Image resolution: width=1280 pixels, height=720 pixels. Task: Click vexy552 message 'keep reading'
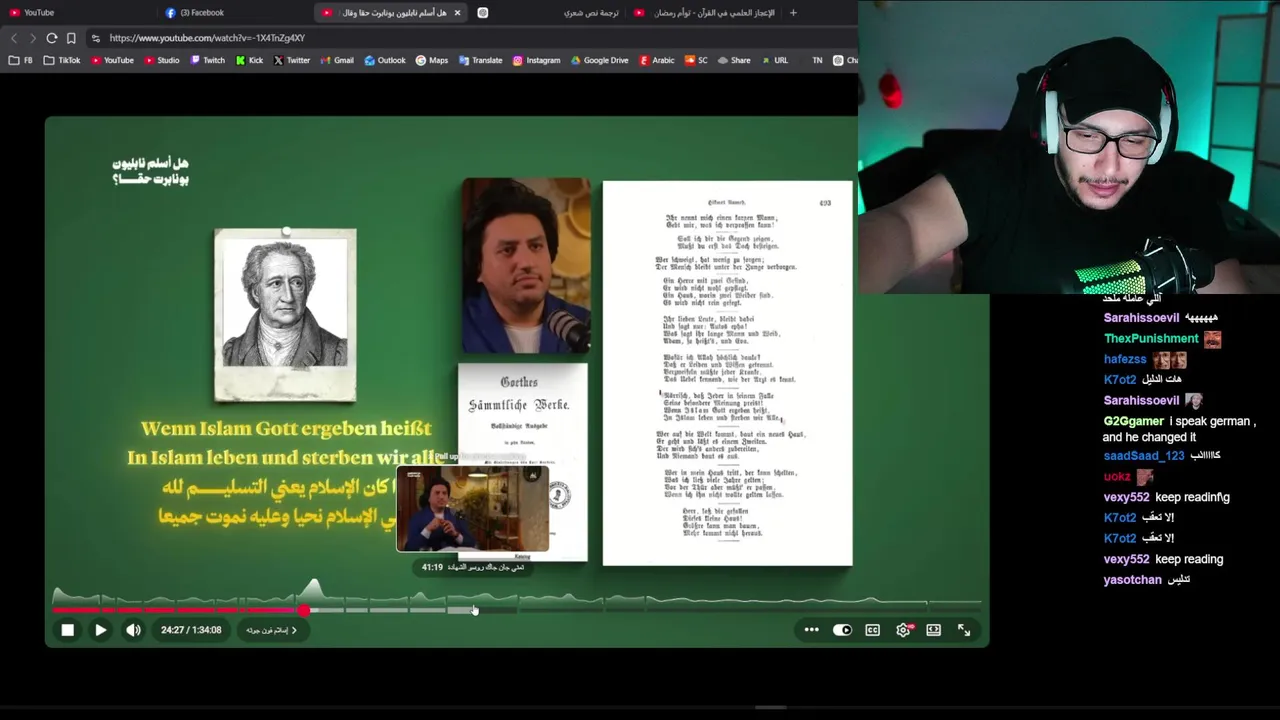coord(1189,560)
